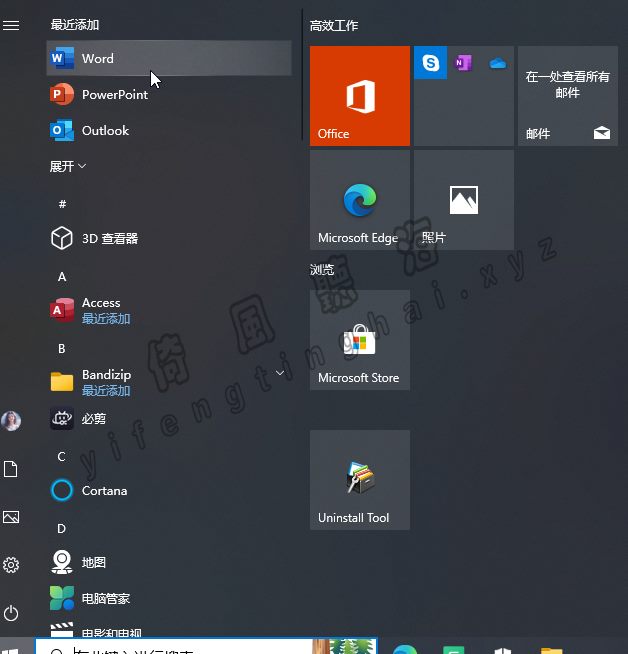The width and height of the screenshot is (628, 654).
Task: Launch PowerPoint from the app list
Action: coord(168,94)
